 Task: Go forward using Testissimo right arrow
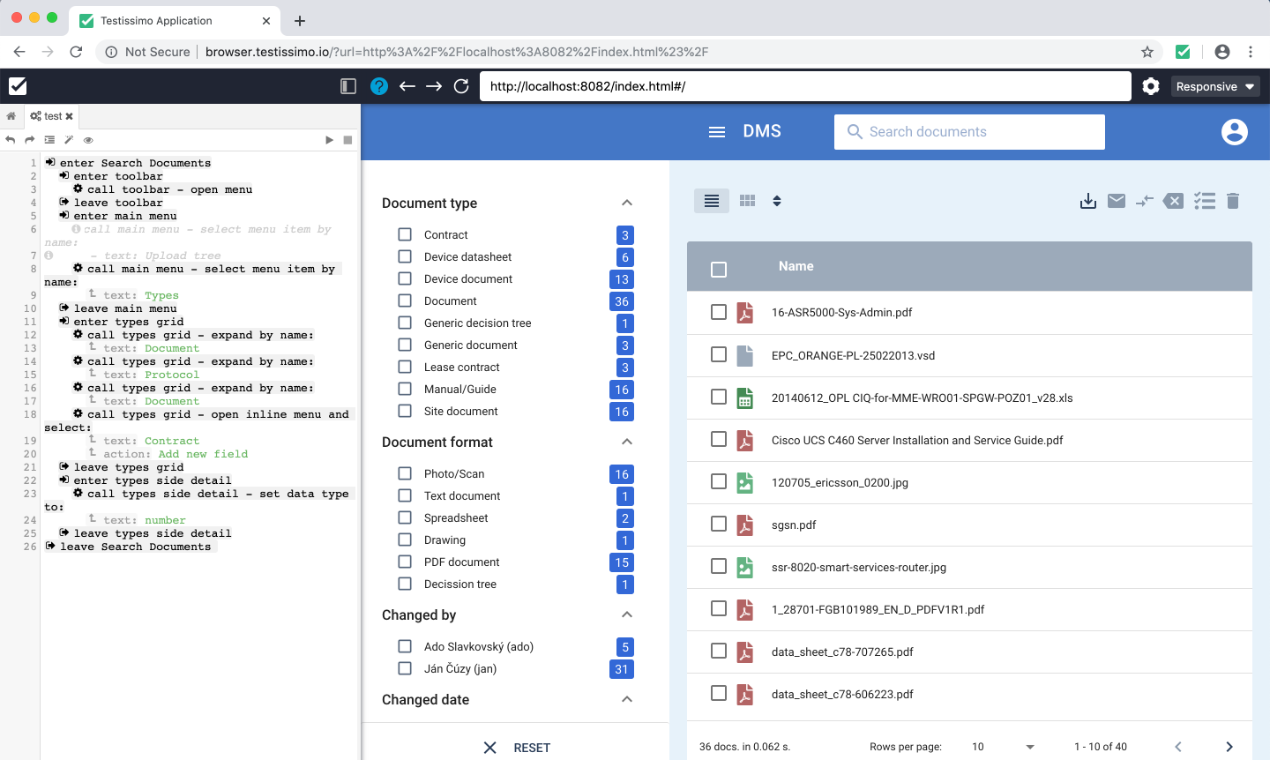pyautogui.click(x=434, y=86)
